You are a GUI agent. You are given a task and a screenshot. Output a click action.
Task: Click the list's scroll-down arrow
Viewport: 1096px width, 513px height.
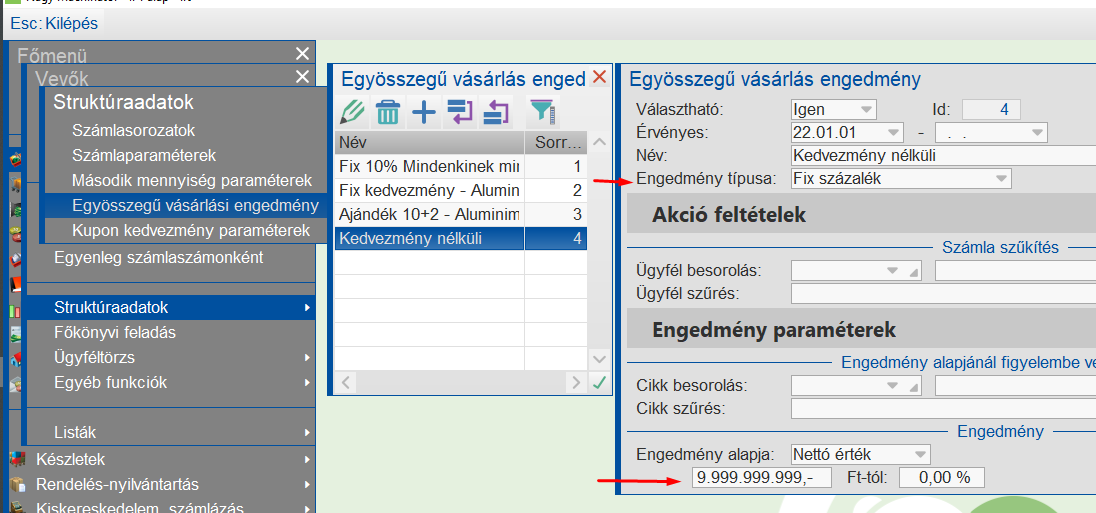point(599,359)
